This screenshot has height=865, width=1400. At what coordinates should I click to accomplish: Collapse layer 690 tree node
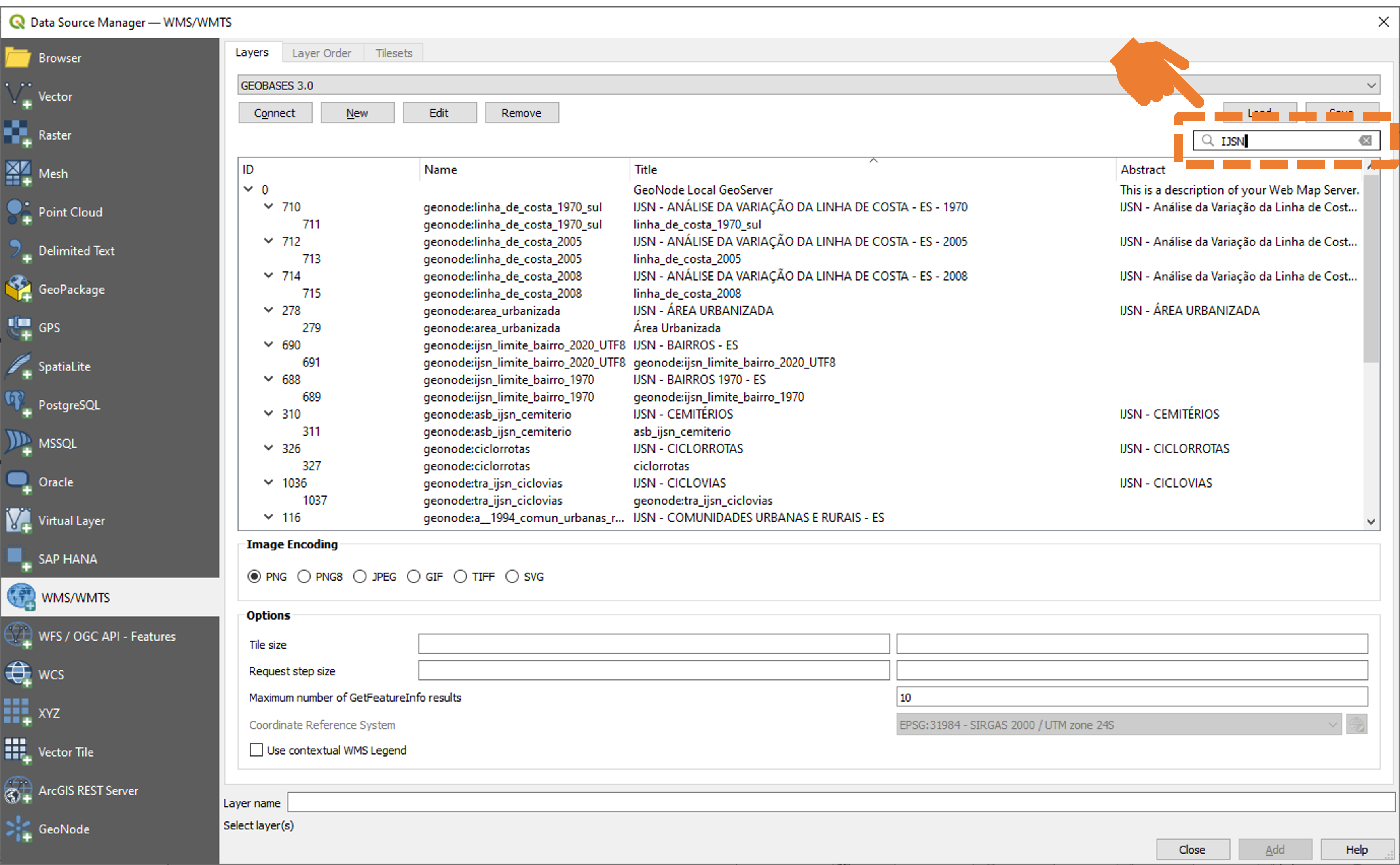[x=268, y=345]
